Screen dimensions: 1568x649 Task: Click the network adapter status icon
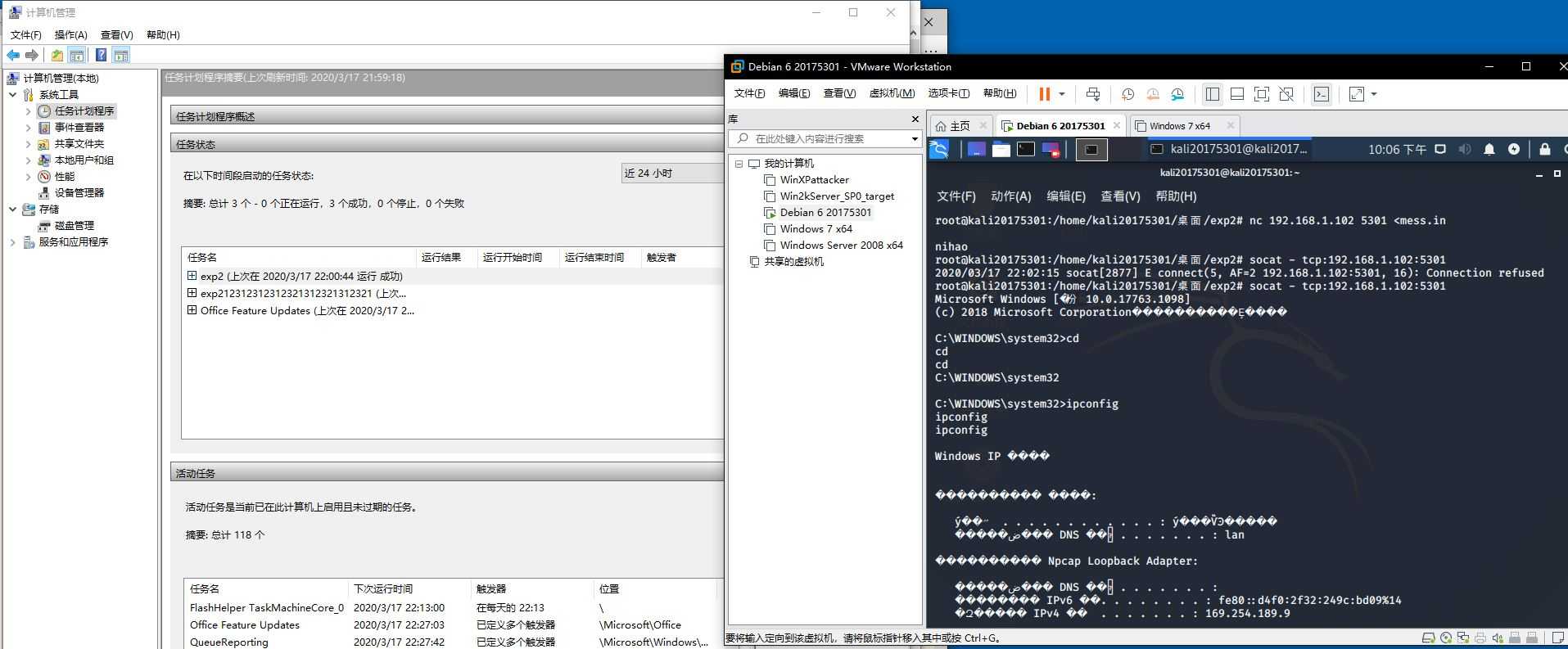click(1463, 638)
